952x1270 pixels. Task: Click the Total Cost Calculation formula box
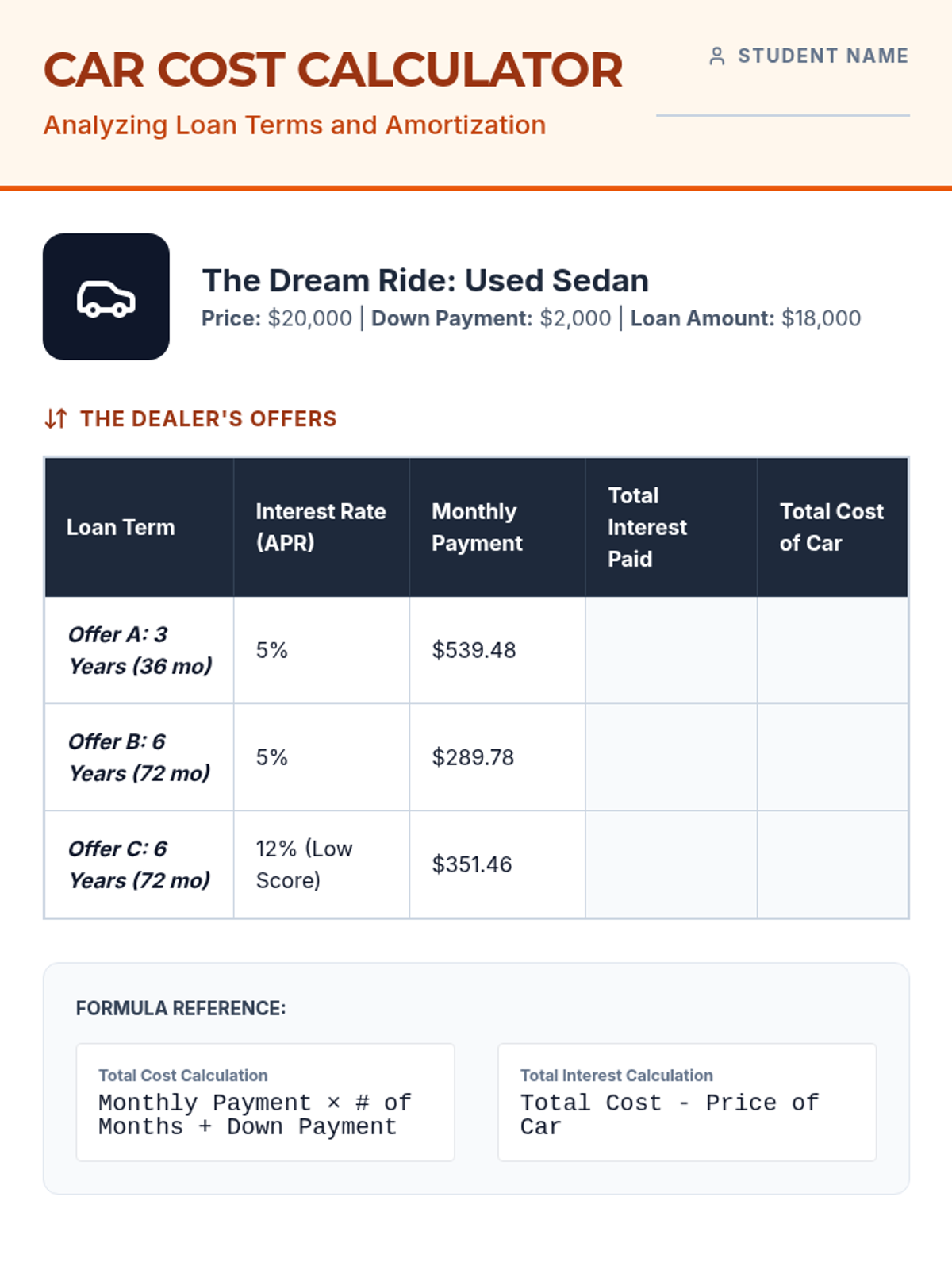coord(265,1103)
